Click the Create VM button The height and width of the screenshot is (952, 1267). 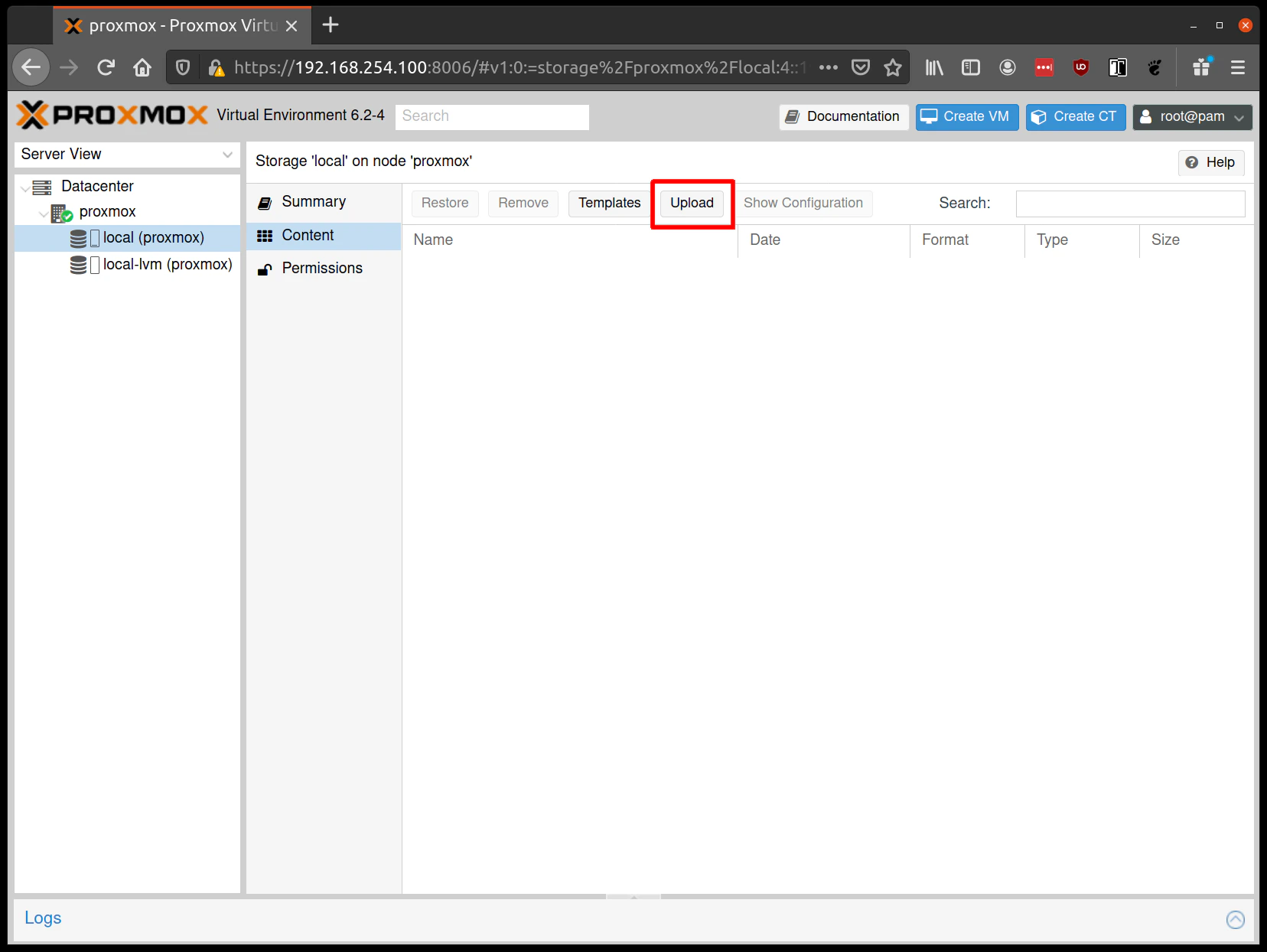(x=967, y=117)
